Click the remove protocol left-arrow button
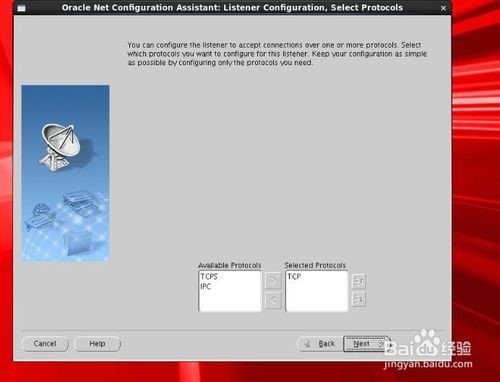This screenshot has width=500, height=382. tap(273, 301)
